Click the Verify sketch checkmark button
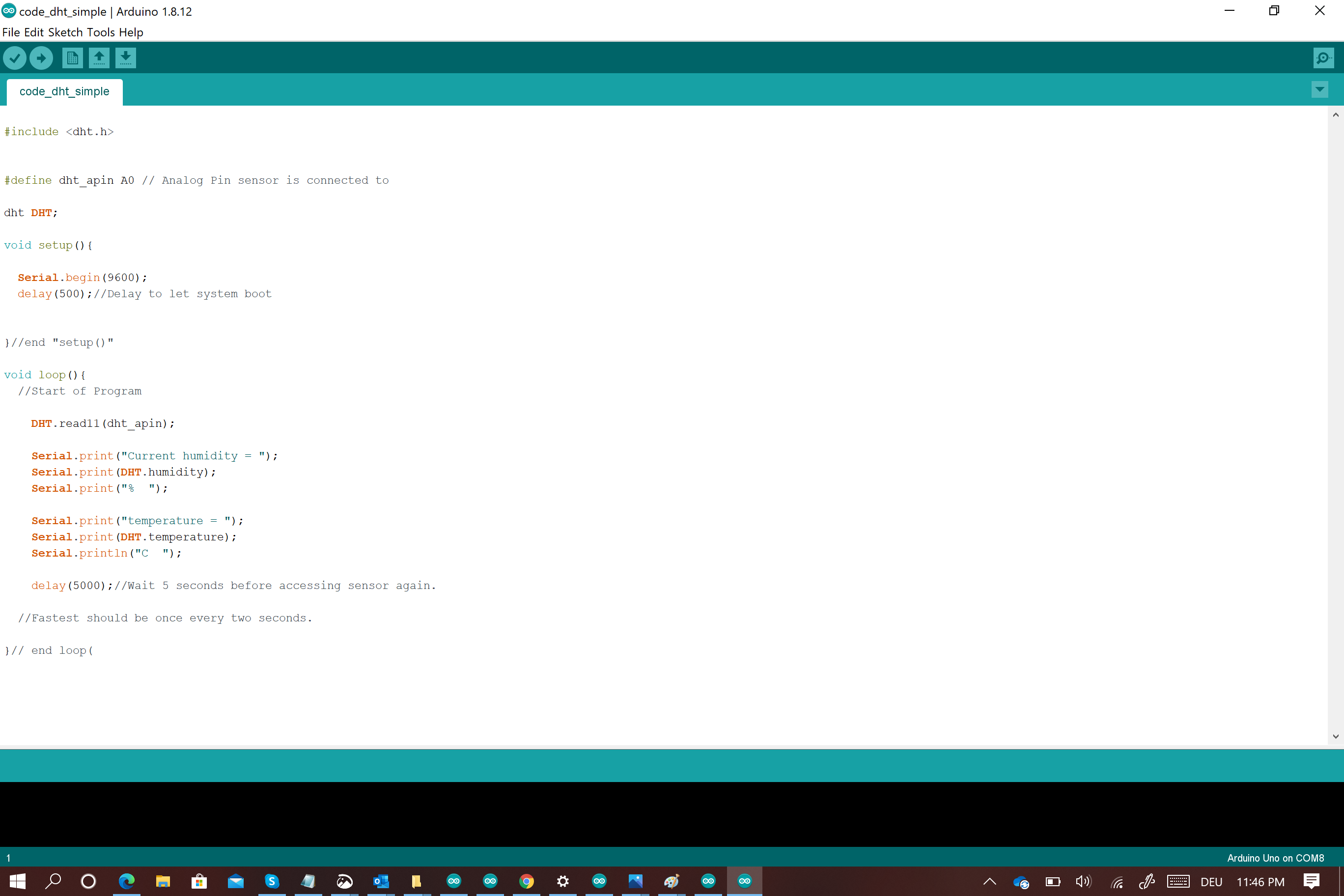The image size is (1344, 896). coord(15,57)
